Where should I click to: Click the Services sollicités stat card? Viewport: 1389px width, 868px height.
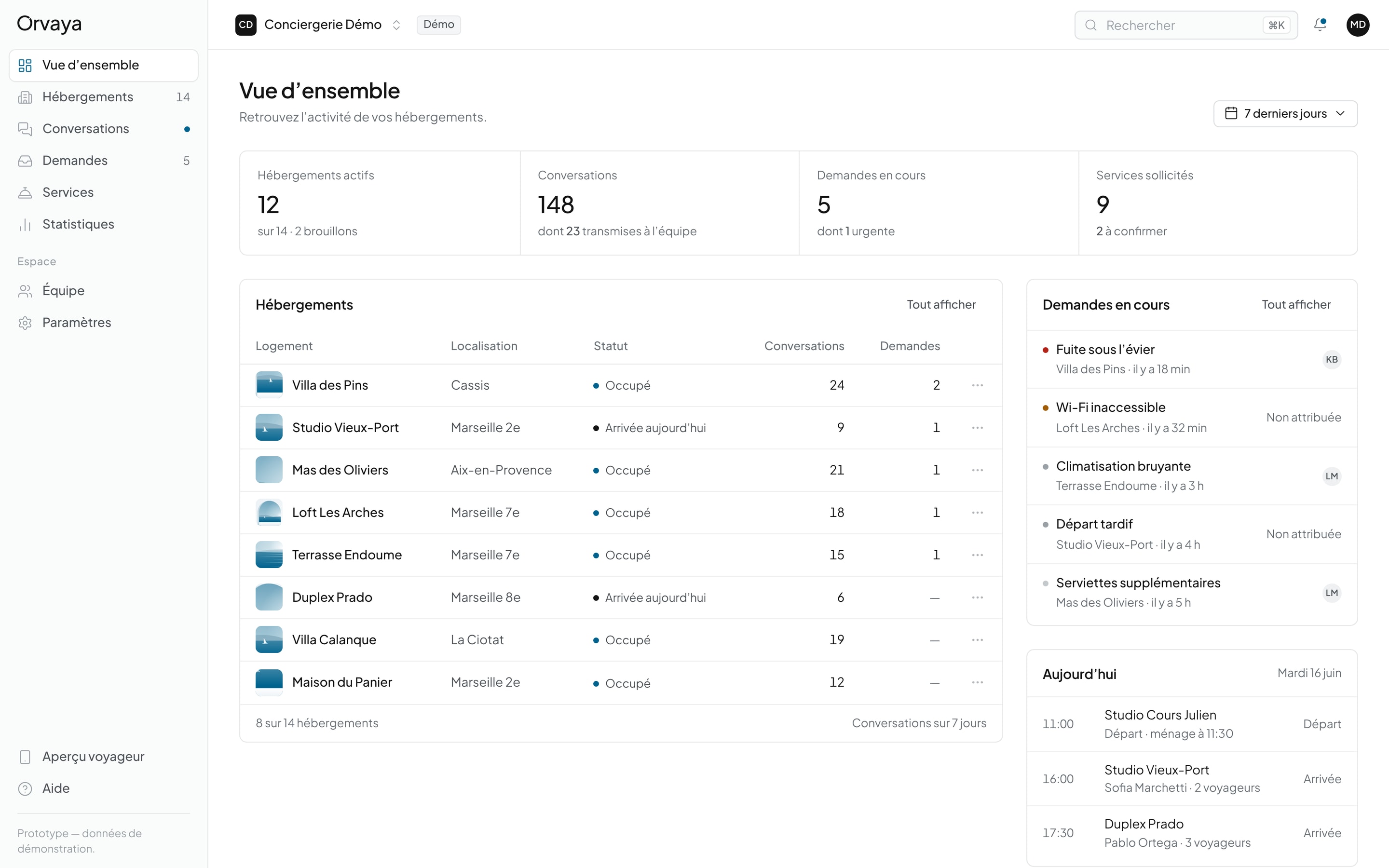click(x=1218, y=203)
